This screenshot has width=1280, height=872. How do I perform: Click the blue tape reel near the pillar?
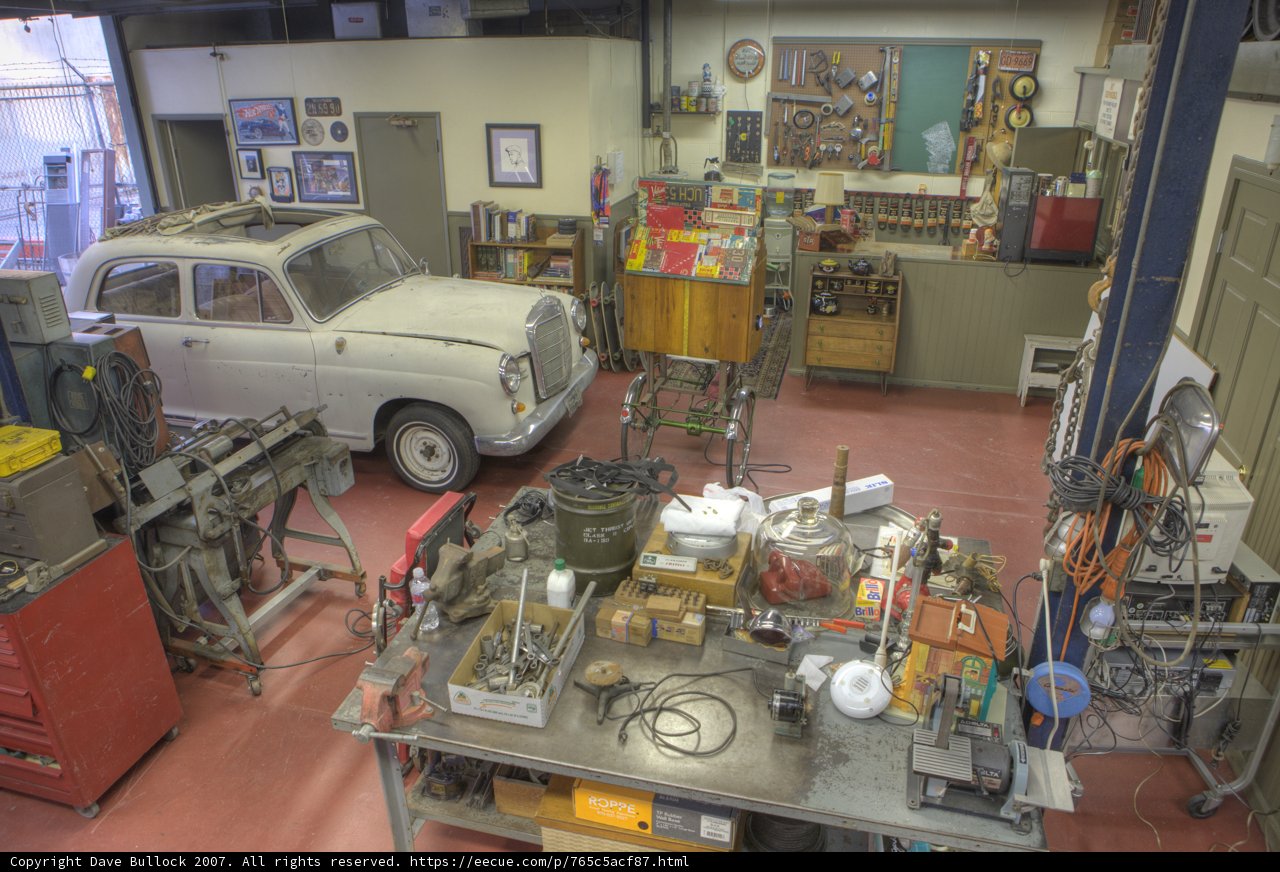click(x=1058, y=689)
